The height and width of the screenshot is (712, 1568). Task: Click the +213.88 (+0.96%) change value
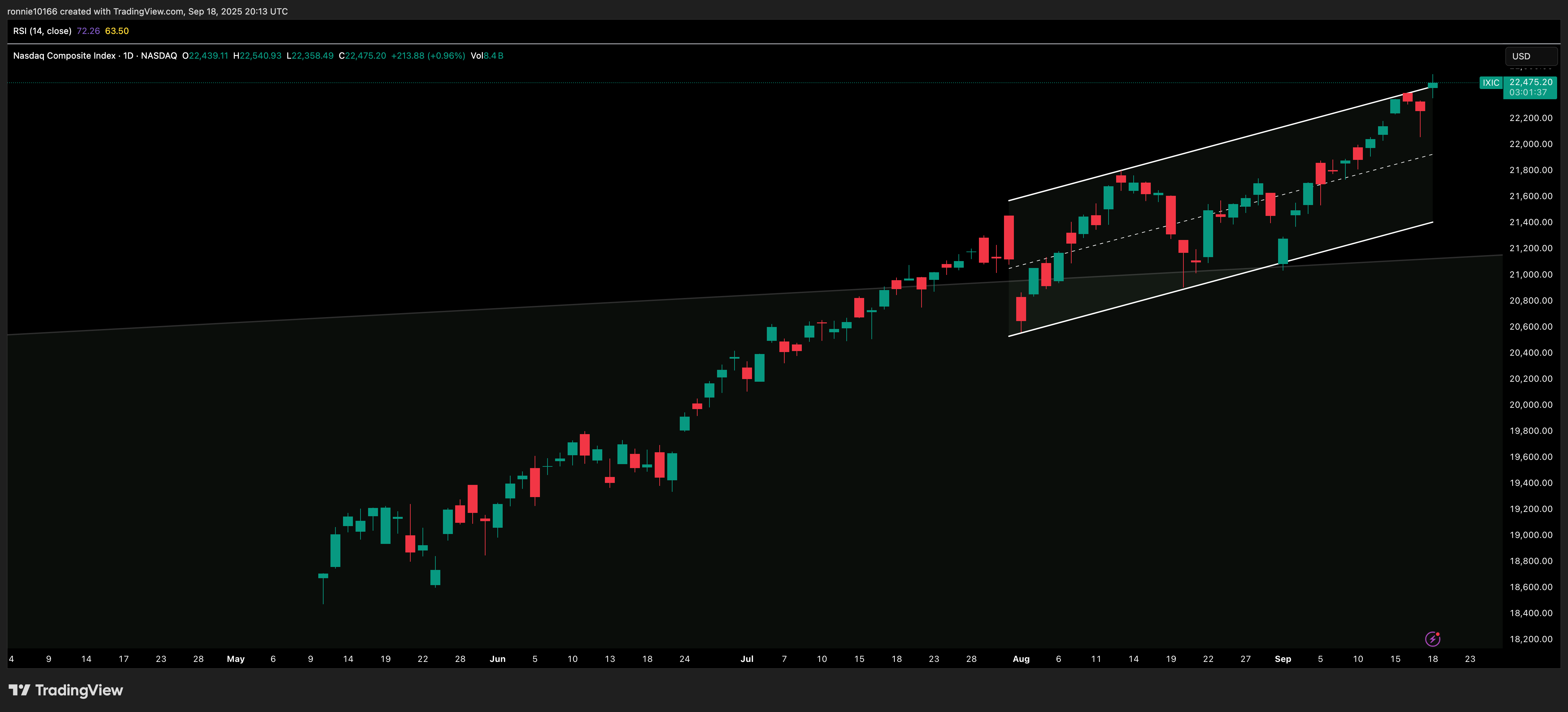428,55
